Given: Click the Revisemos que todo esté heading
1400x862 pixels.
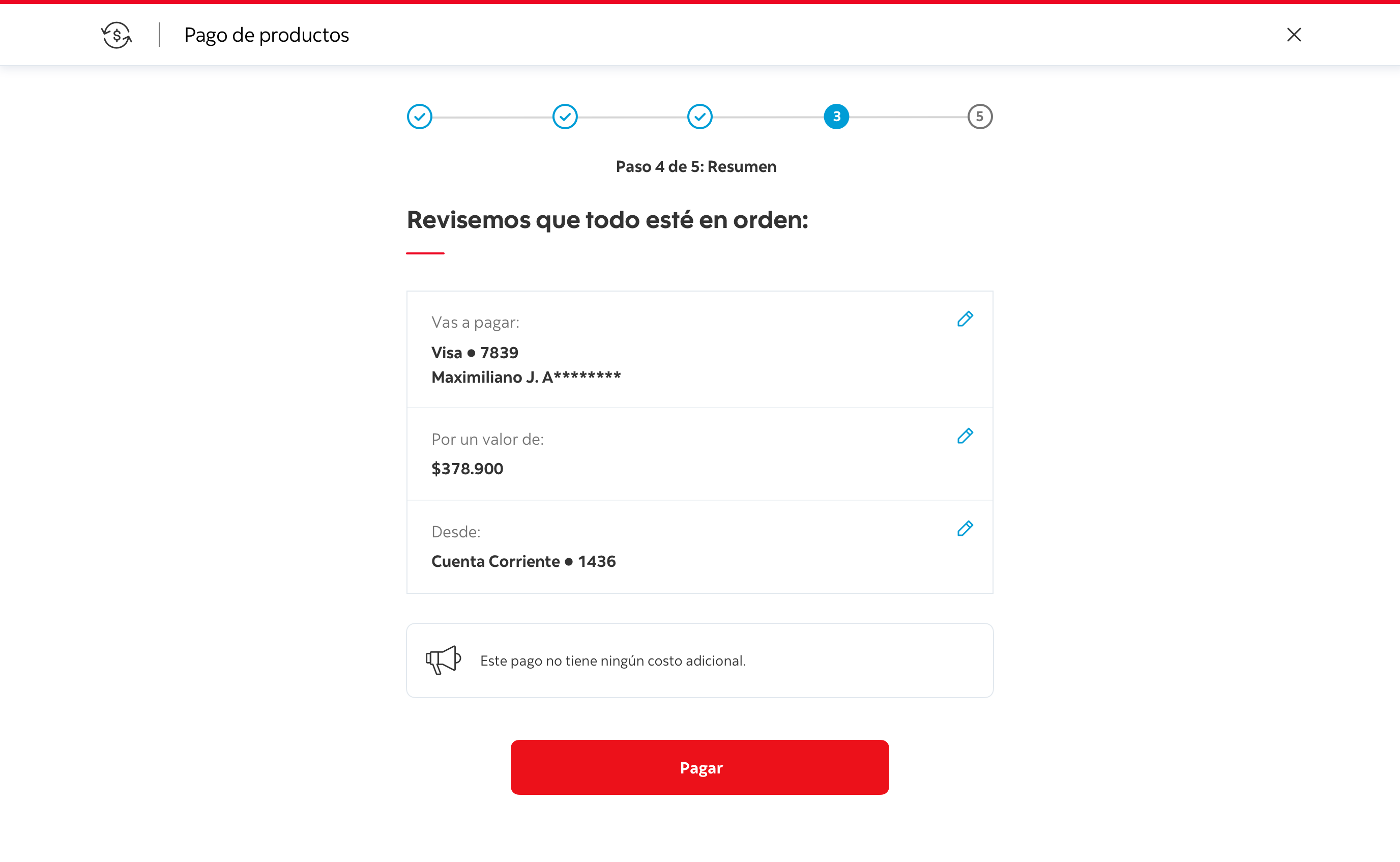Looking at the screenshot, I should [607, 220].
